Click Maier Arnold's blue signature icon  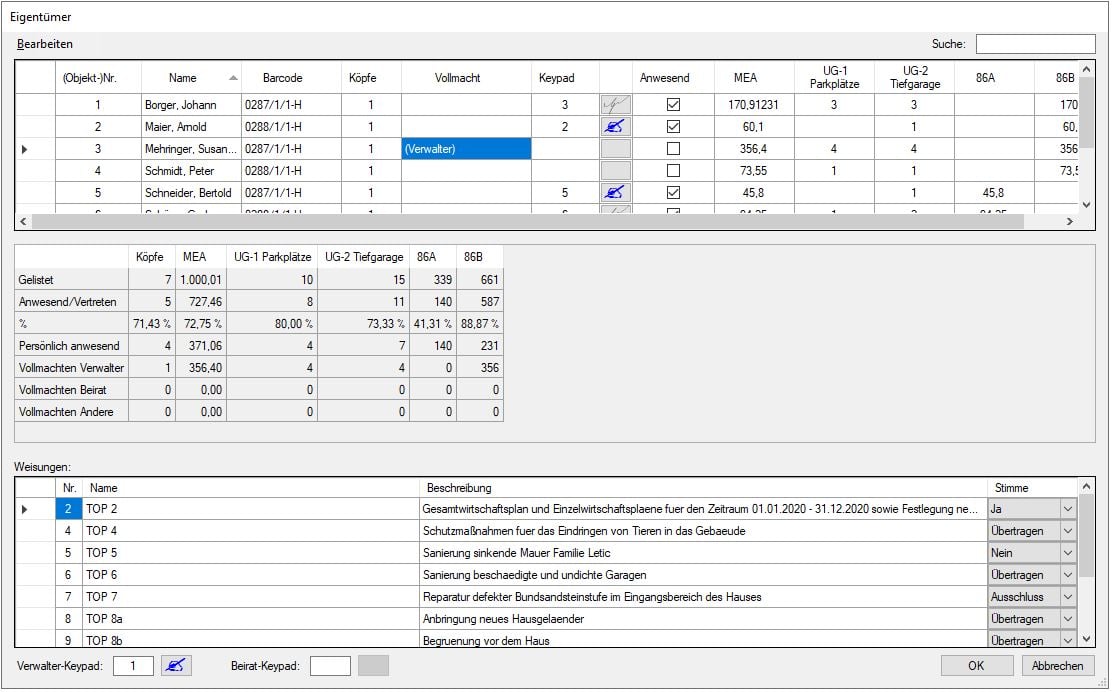click(618, 126)
